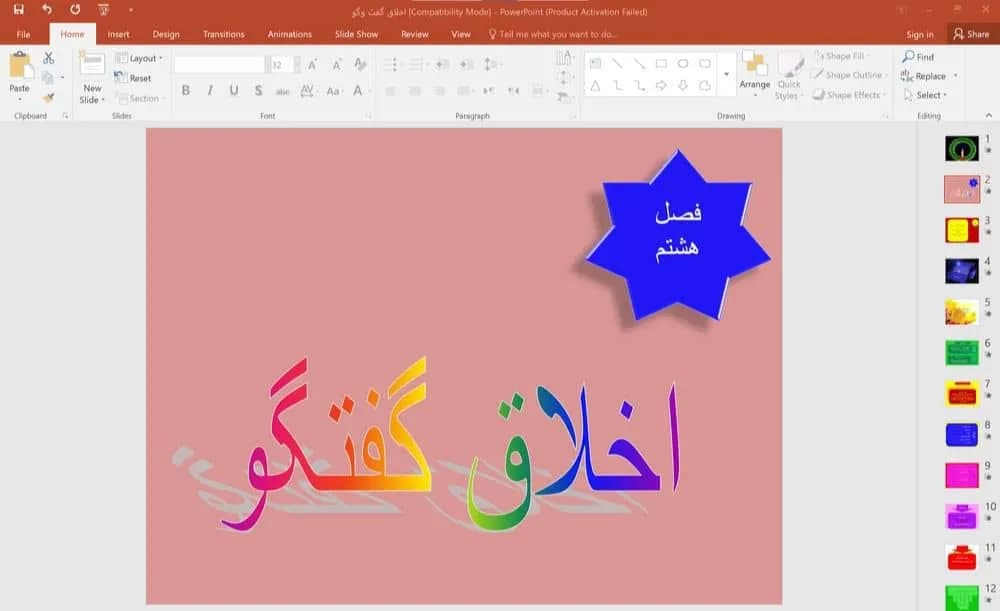Open Bullets list dropdown
Screen dimensions: 1000x611
click(x=392, y=64)
